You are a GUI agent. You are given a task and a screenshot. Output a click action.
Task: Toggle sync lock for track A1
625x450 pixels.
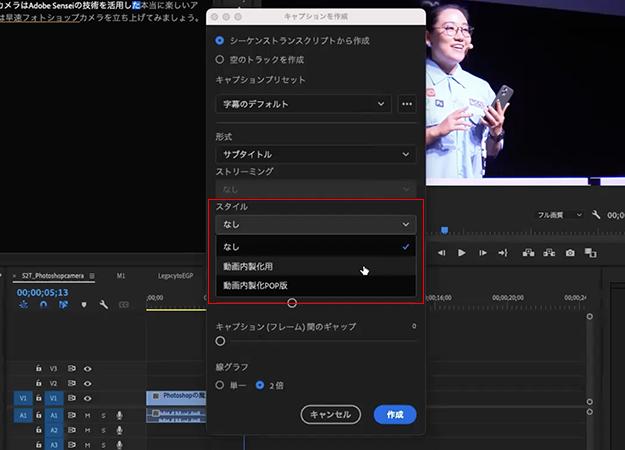point(72,415)
